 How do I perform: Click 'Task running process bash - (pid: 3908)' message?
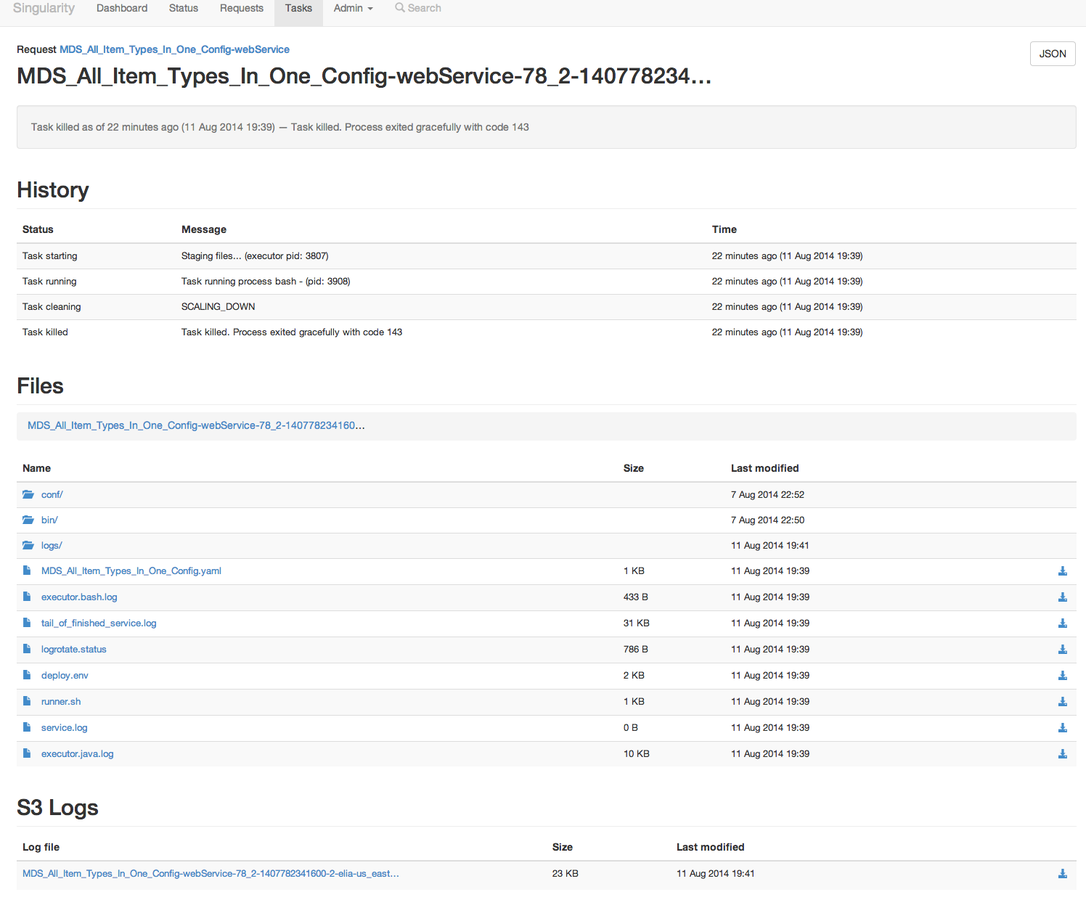pyautogui.click(x=266, y=281)
